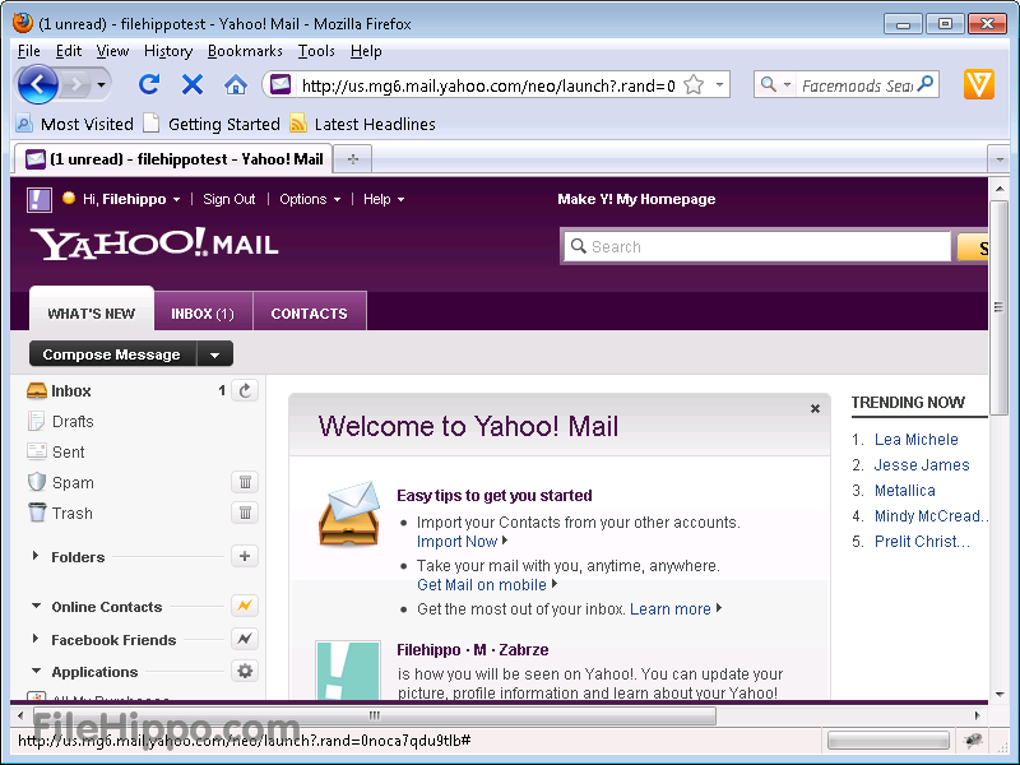Click the Compose Message button
The height and width of the screenshot is (765, 1020).
[x=111, y=355]
